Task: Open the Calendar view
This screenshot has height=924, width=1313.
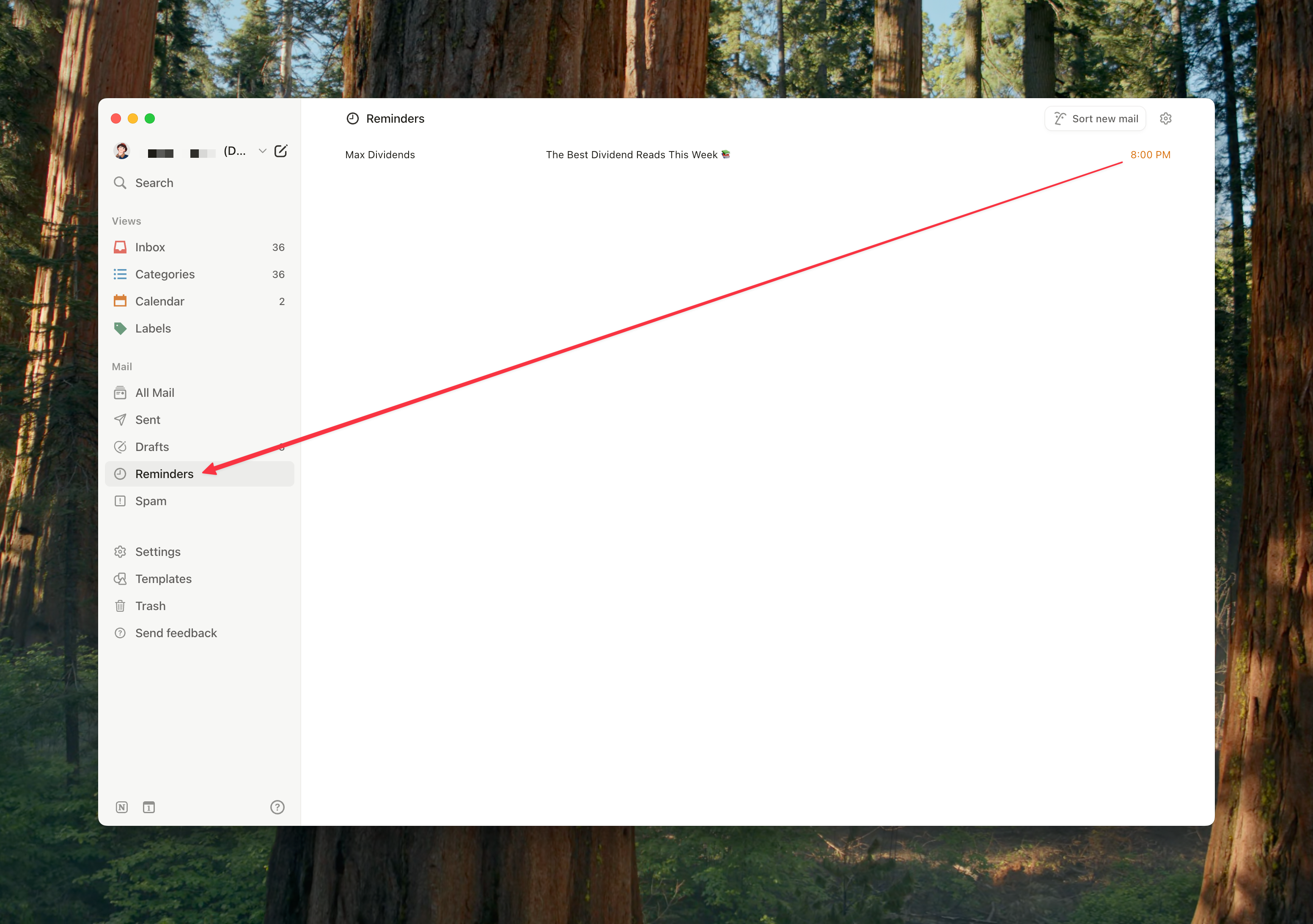Action: coord(159,302)
